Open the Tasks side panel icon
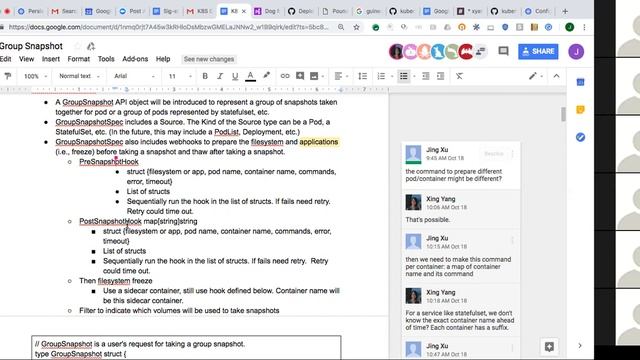The width and height of the screenshot is (640, 360). (580, 137)
